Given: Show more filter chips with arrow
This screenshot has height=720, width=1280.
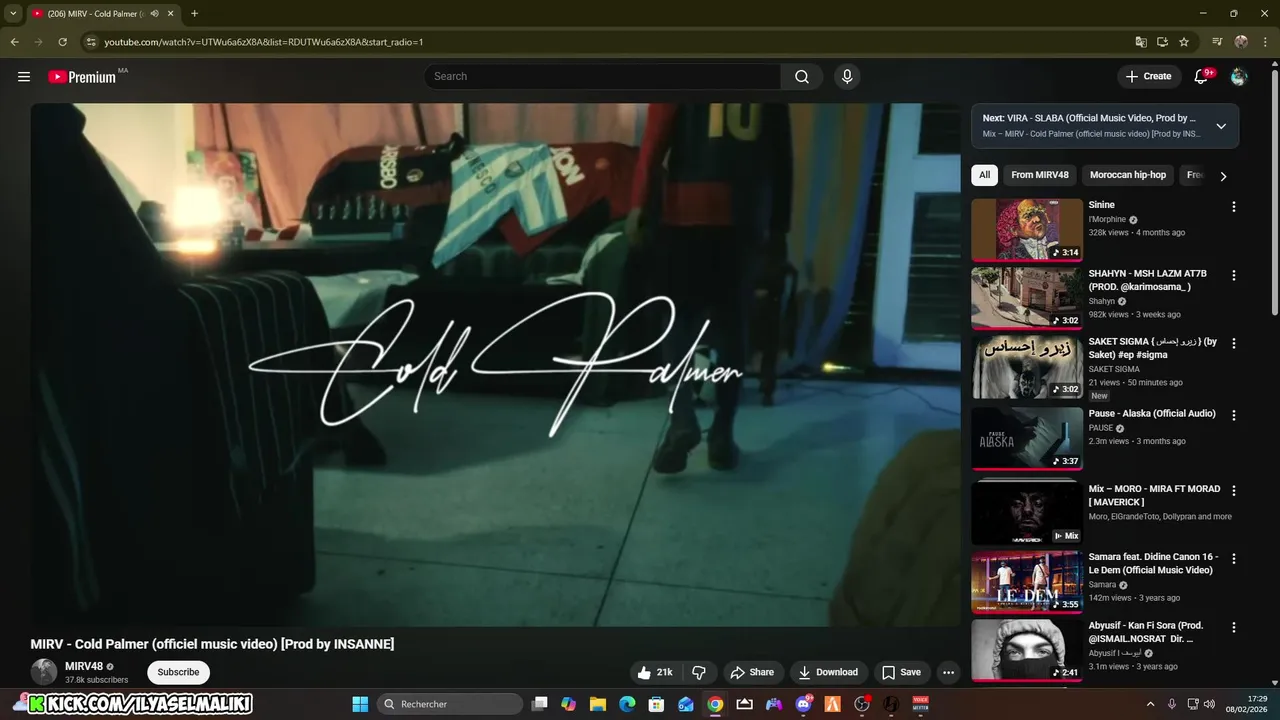Looking at the screenshot, I should 1222,176.
